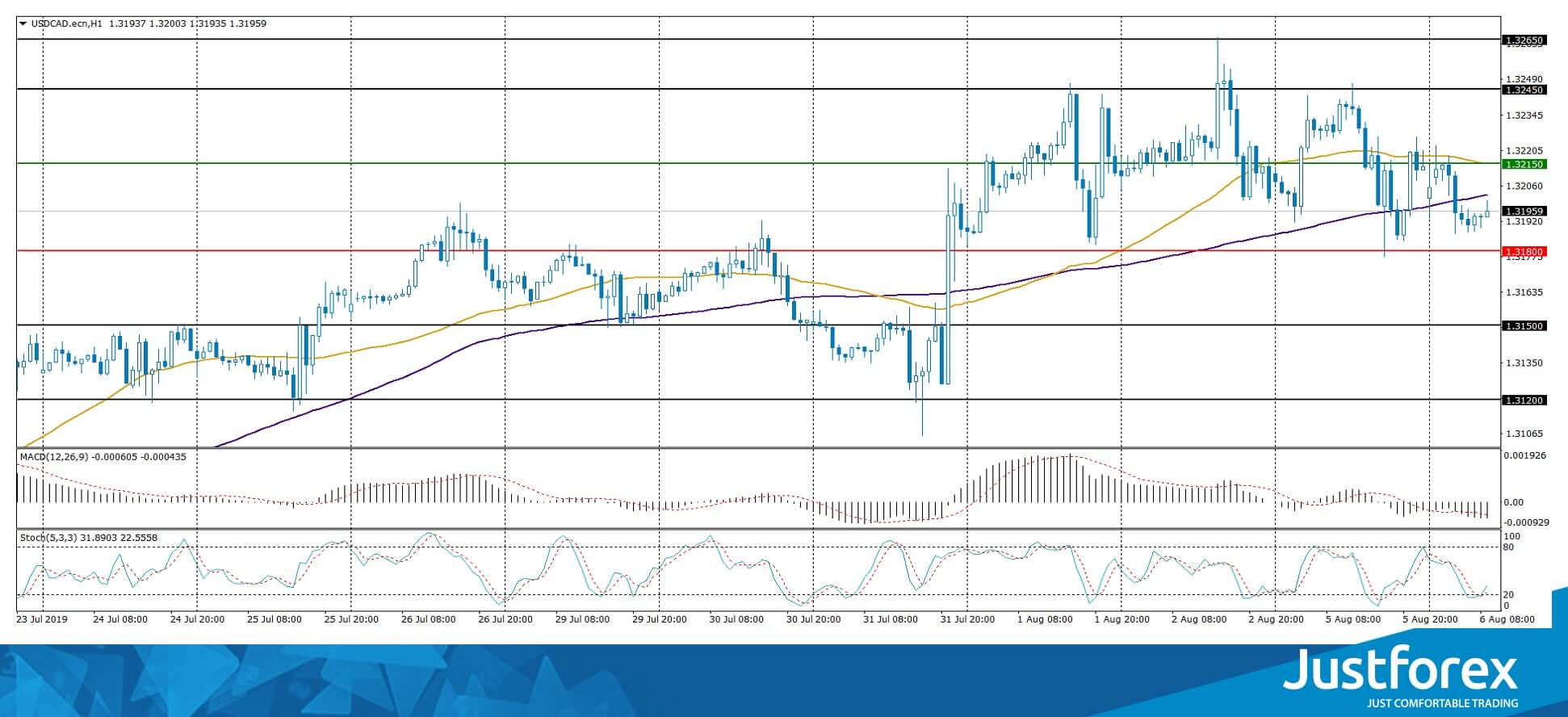Click the 31 Jul 08:00 time label
Screen dimensions: 1568x717
tap(891, 619)
